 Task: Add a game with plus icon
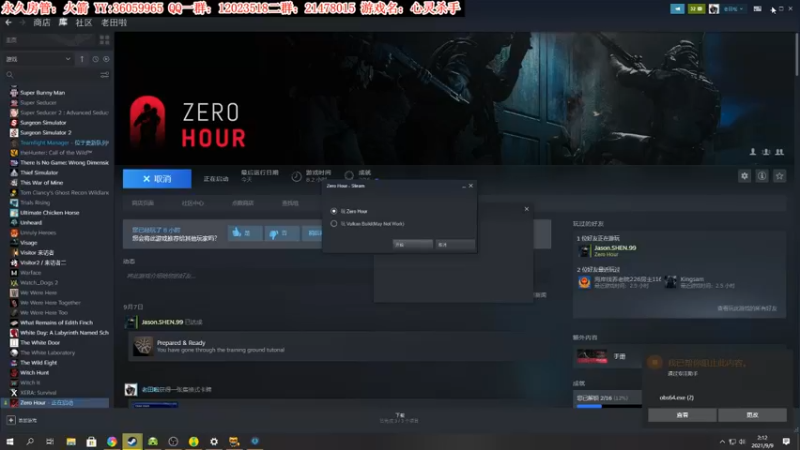coord(11,420)
